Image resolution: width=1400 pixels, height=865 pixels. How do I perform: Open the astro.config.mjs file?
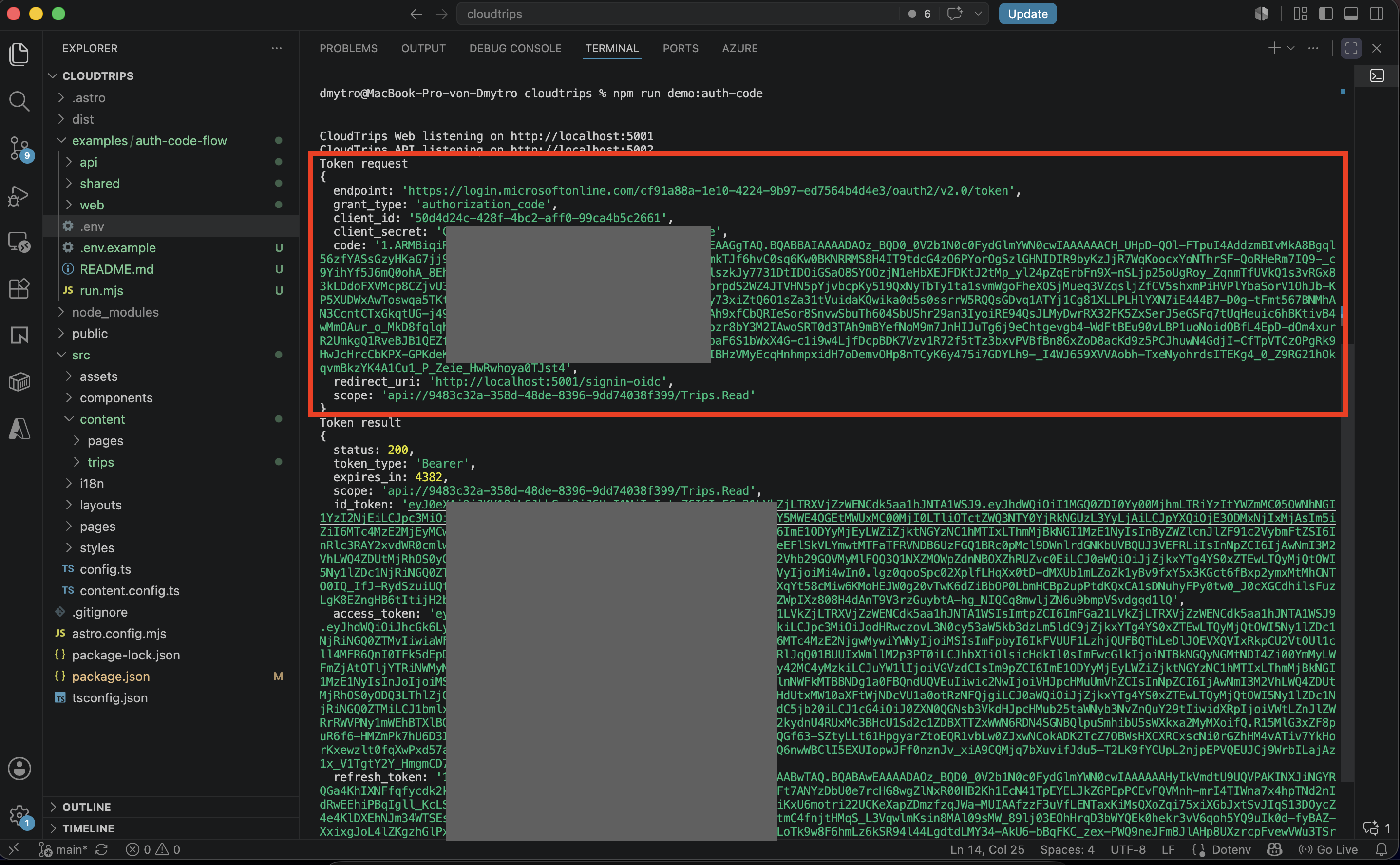[x=170, y=633]
